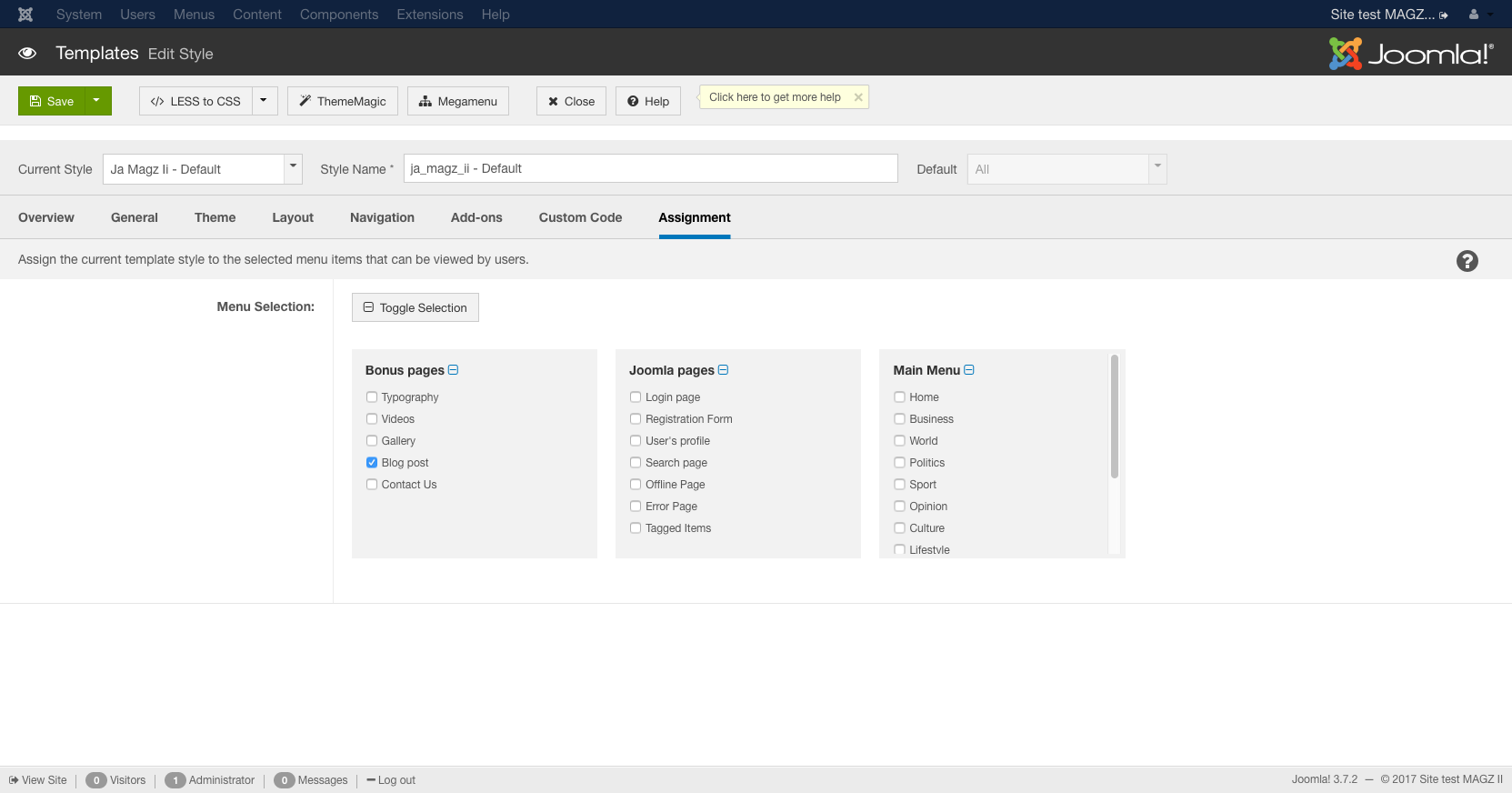Toggle all Joomla pages items icon
The image size is (1512, 793).
pyautogui.click(x=724, y=370)
